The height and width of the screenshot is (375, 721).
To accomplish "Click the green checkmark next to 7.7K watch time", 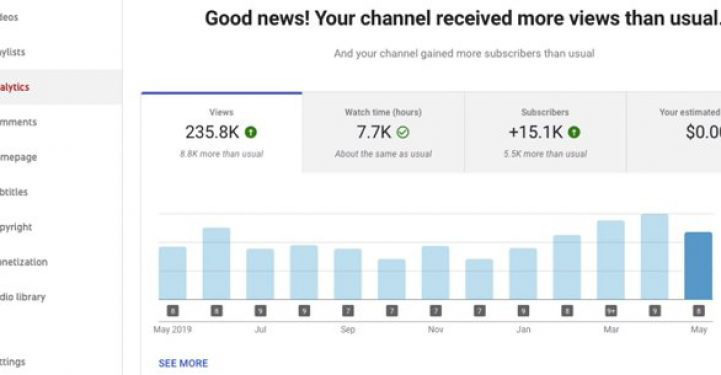I will [403, 132].
